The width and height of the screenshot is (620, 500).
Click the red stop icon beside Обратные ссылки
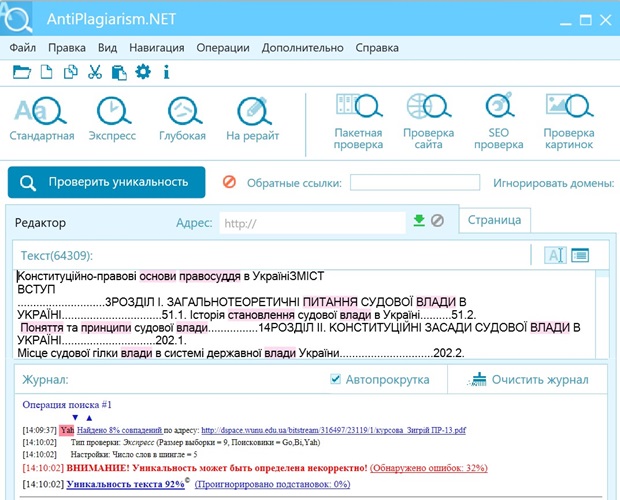229,182
